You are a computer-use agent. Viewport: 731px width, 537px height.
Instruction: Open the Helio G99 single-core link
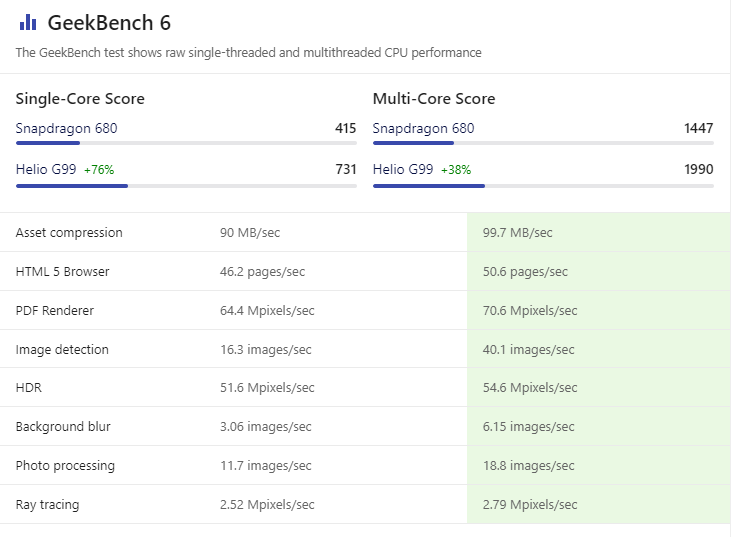click(46, 170)
